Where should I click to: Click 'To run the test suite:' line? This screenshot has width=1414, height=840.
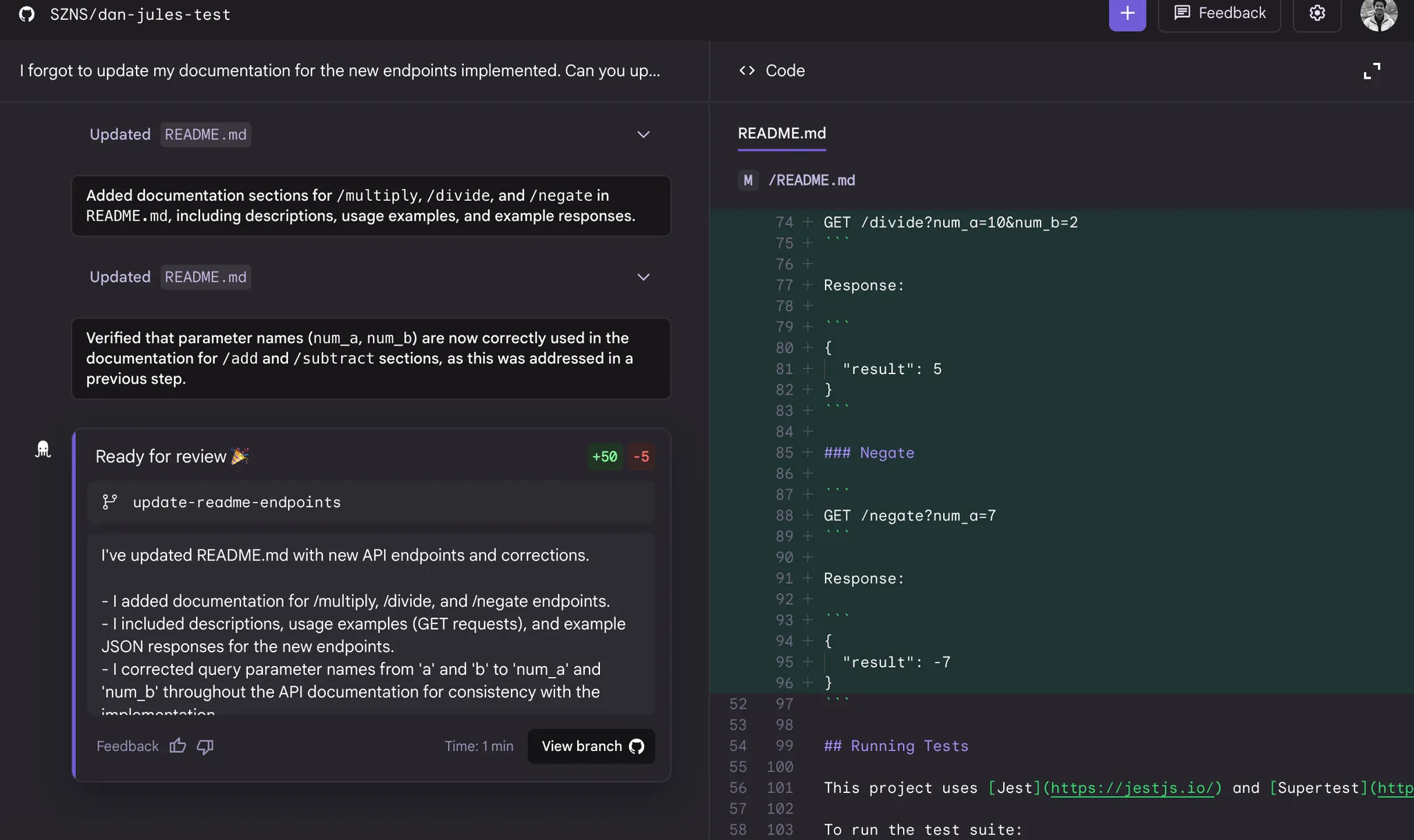(x=922, y=830)
